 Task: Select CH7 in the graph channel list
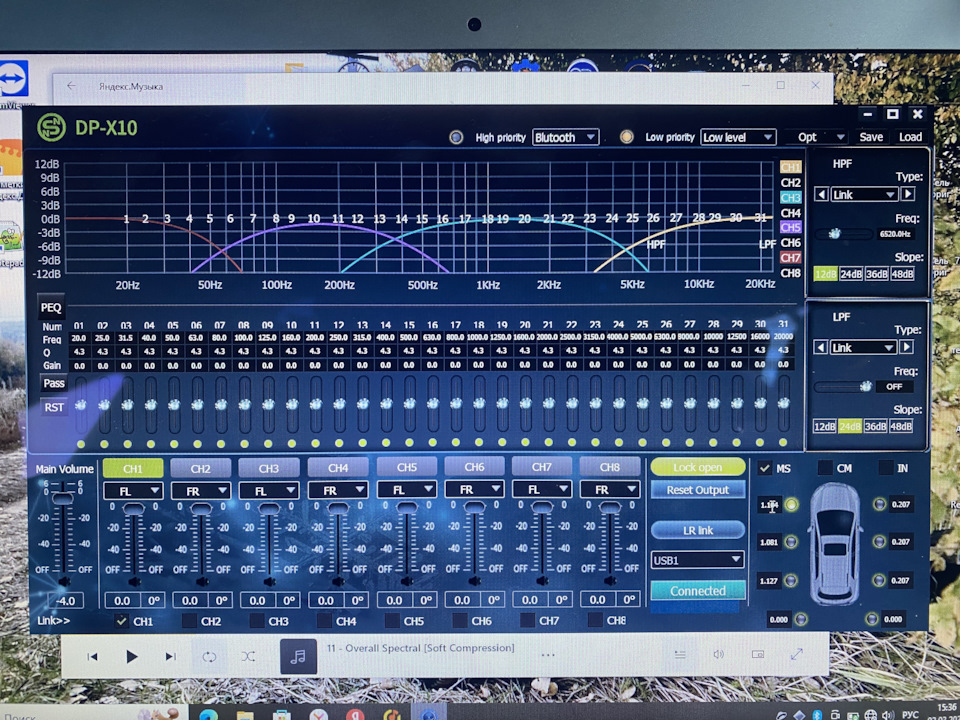click(790, 257)
